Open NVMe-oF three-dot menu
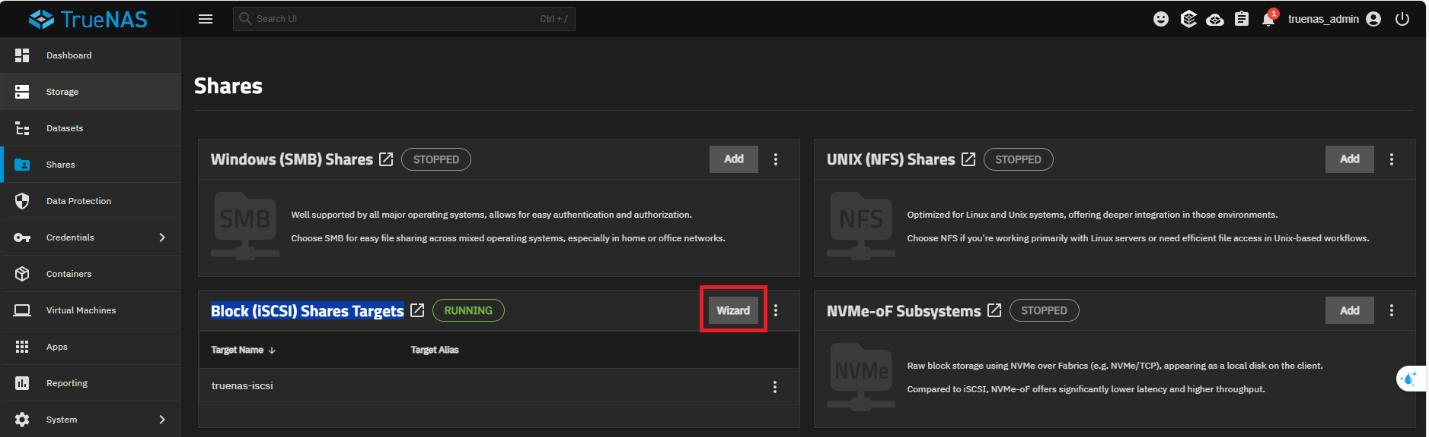The width and height of the screenshot is (1429, 437). [1392, 310]
